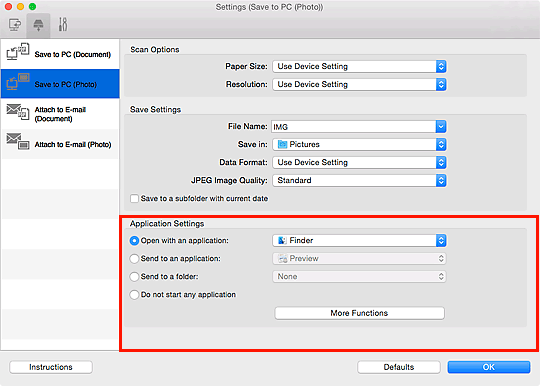
Task: Click the green zoom window button
Action: [32, 7]
